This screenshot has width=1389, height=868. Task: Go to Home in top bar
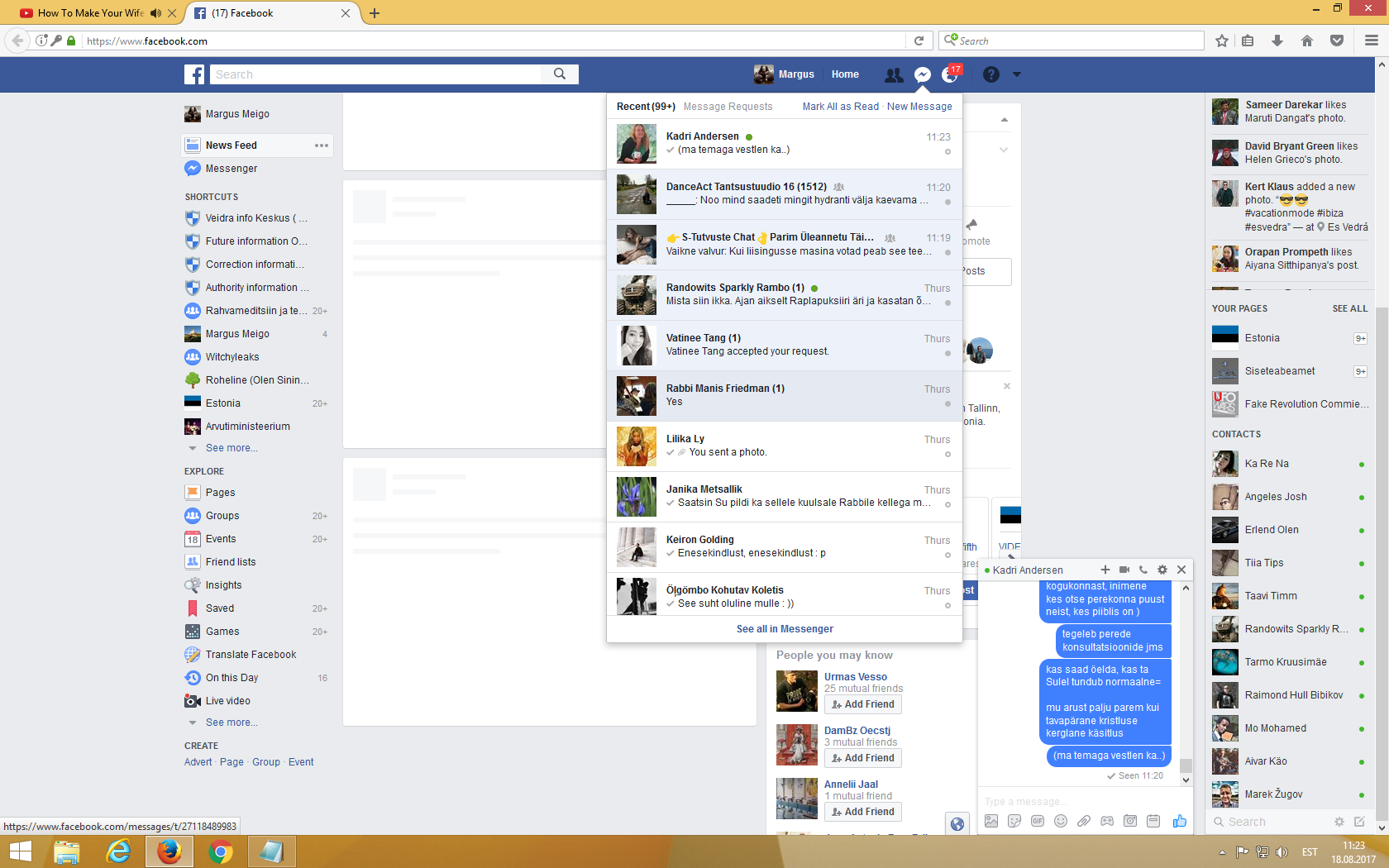click(845, 74)
